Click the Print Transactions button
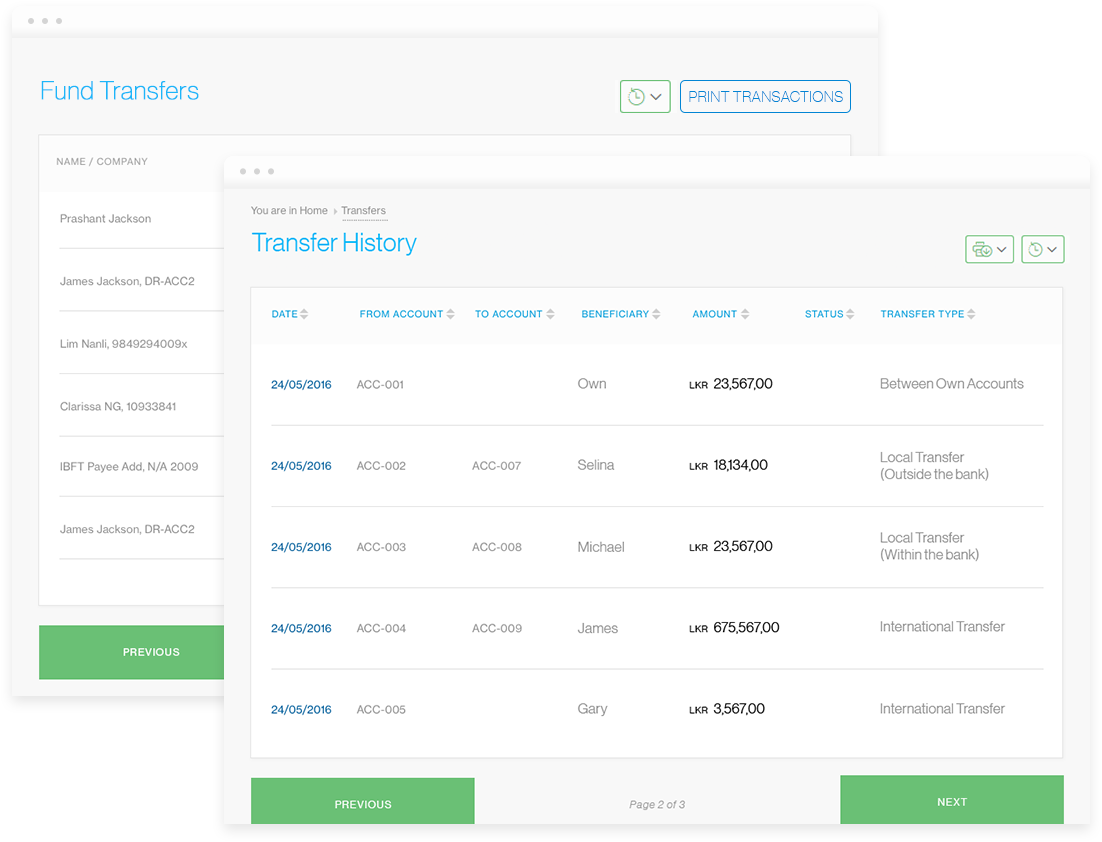Screen dimensions: 1102x842 point(765,96)
